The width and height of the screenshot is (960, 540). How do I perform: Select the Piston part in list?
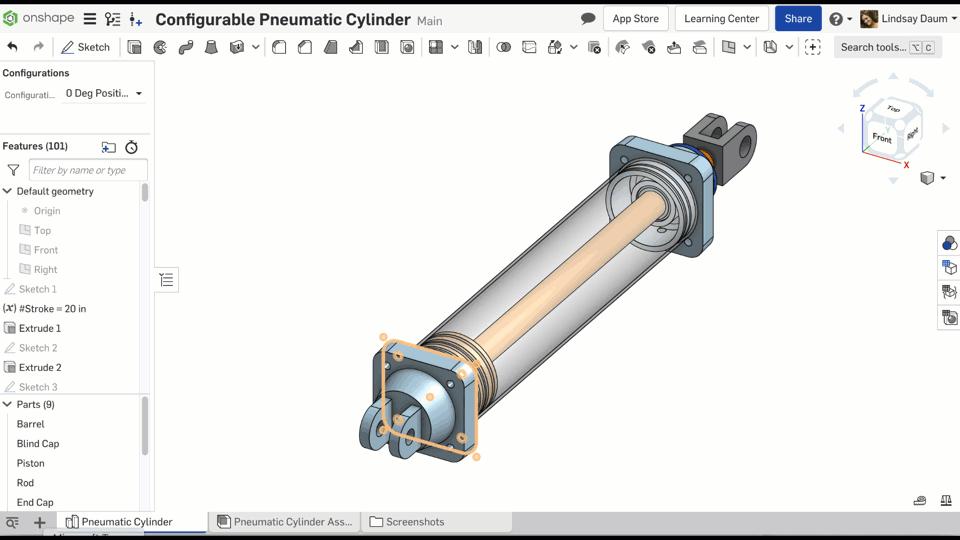[31, 463]
